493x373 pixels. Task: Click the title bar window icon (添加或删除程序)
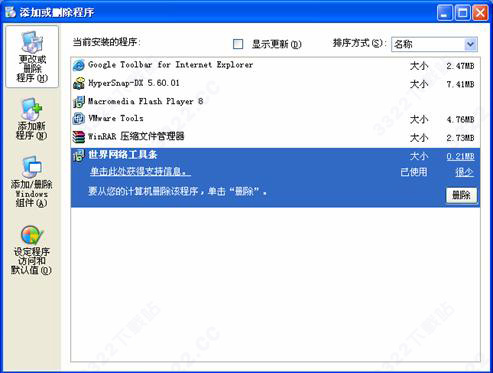[10, 12]
